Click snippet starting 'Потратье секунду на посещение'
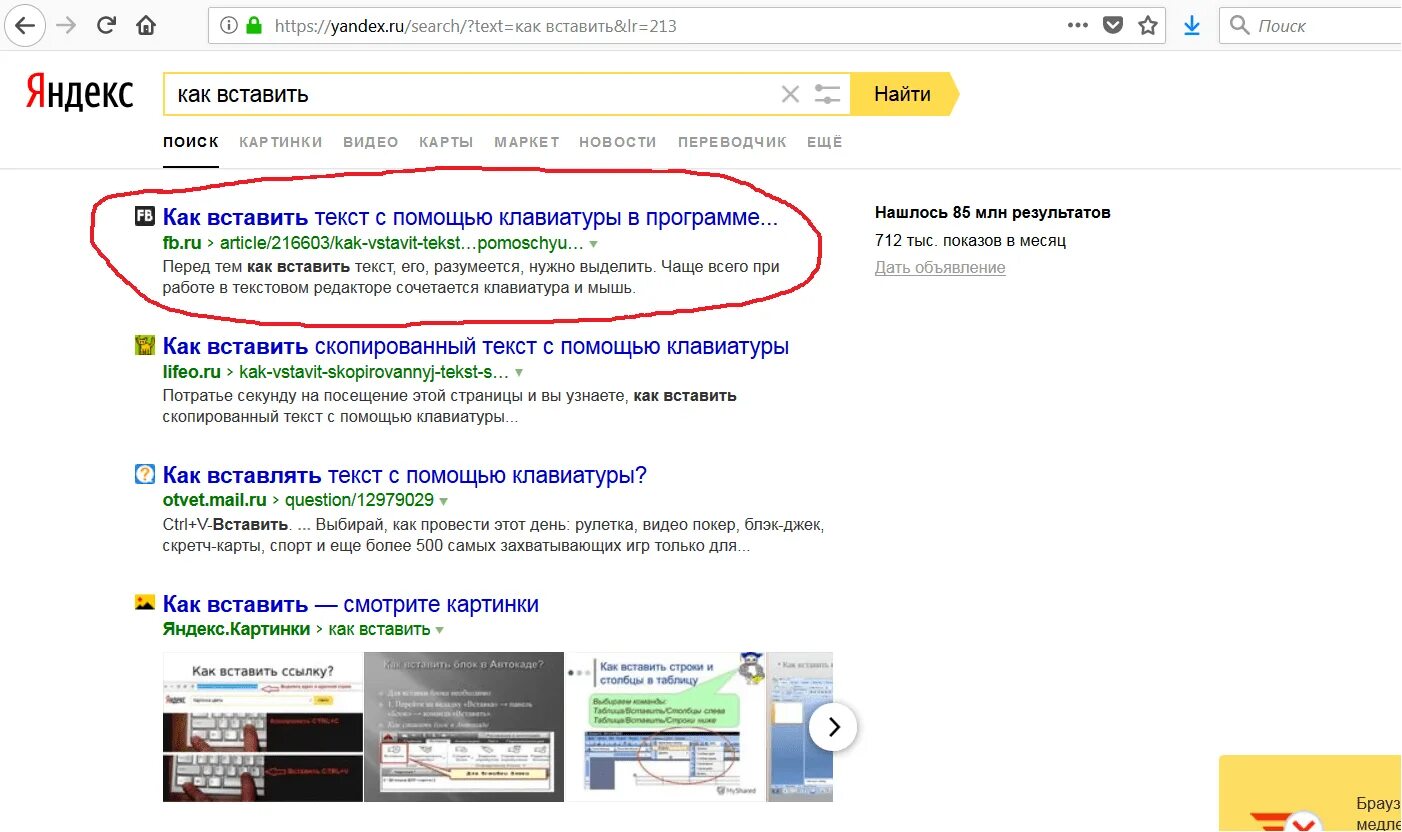Screen dimensions: 1402x832 coord(450,405)
